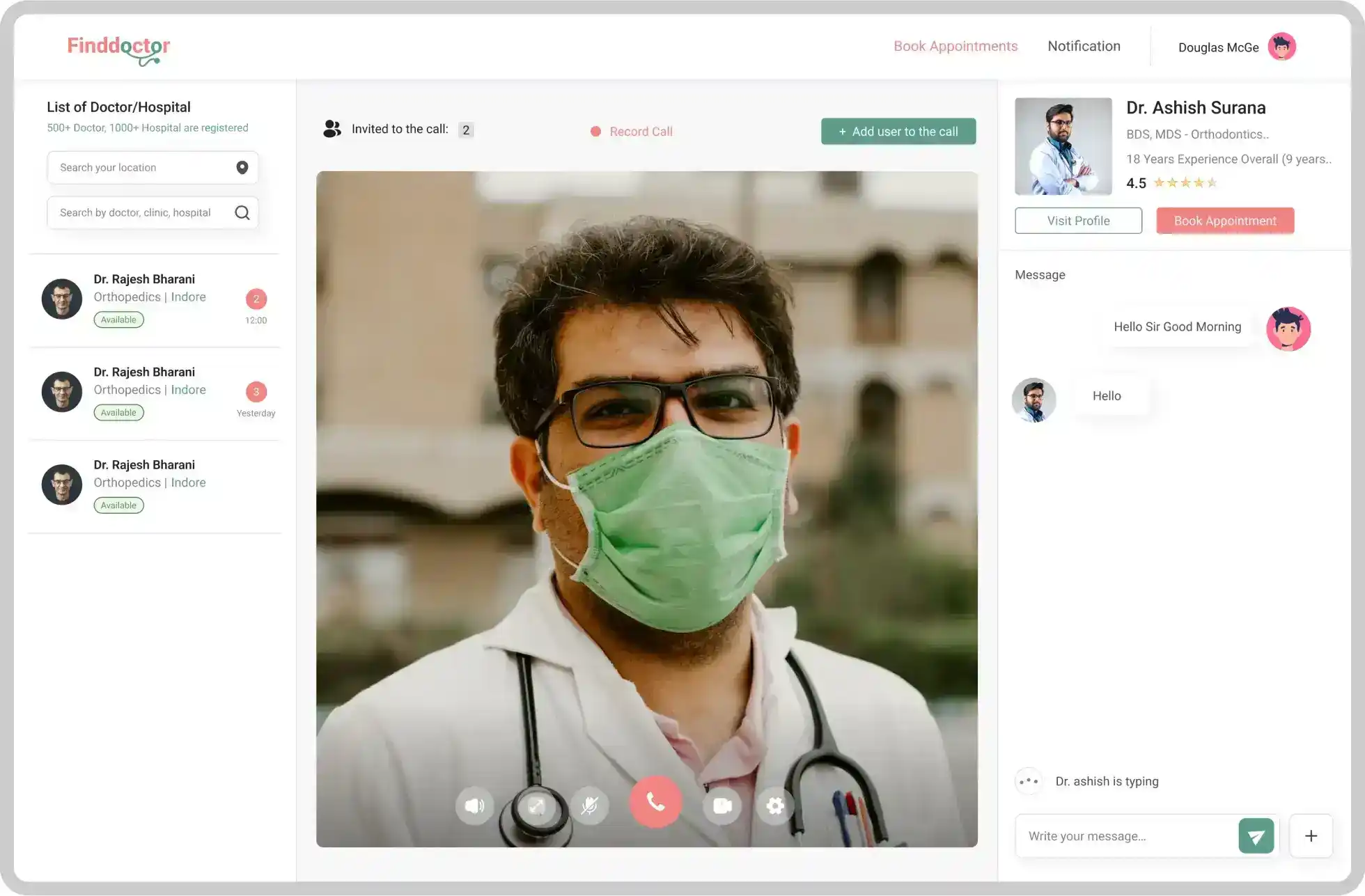The width and height of the screenshot is (1365, 896).
Task: Click the magnifying glass search icon
Action: tap(242, 213)
